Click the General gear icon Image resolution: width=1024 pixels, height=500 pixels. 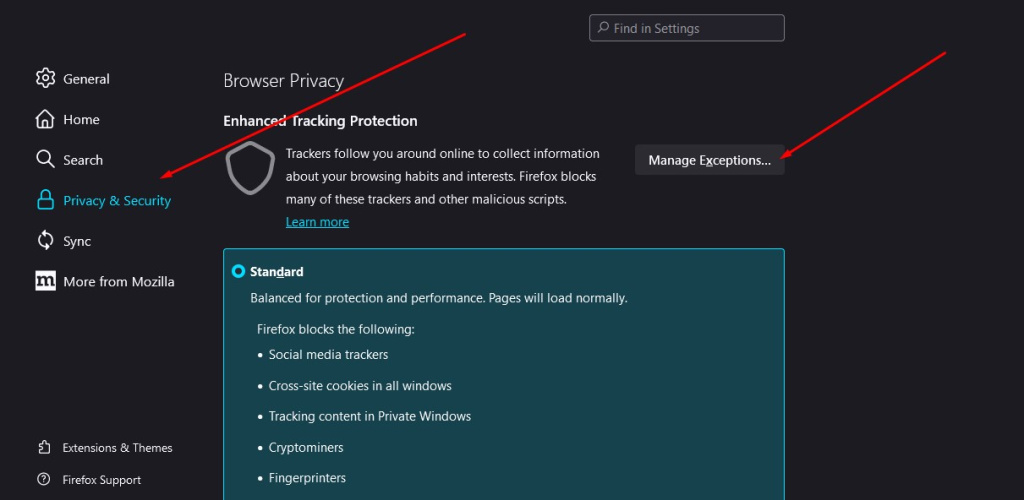[x=45, y=78]
